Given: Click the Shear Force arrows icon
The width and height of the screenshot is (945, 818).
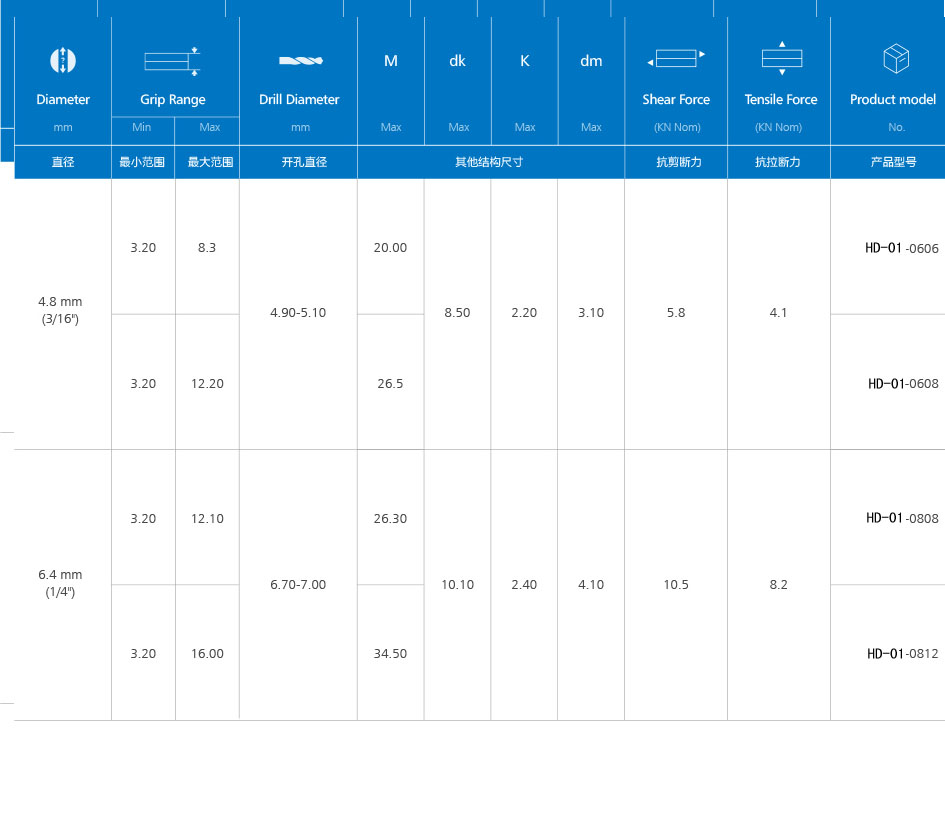Looking at the screenshot, I should click(x=676, y=59).
